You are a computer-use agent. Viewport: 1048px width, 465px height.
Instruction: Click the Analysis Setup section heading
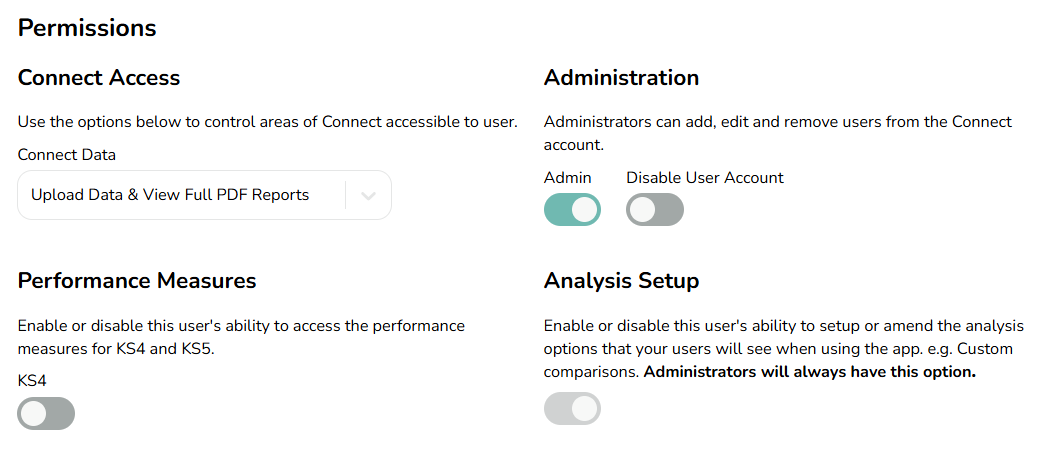[621, 281]
